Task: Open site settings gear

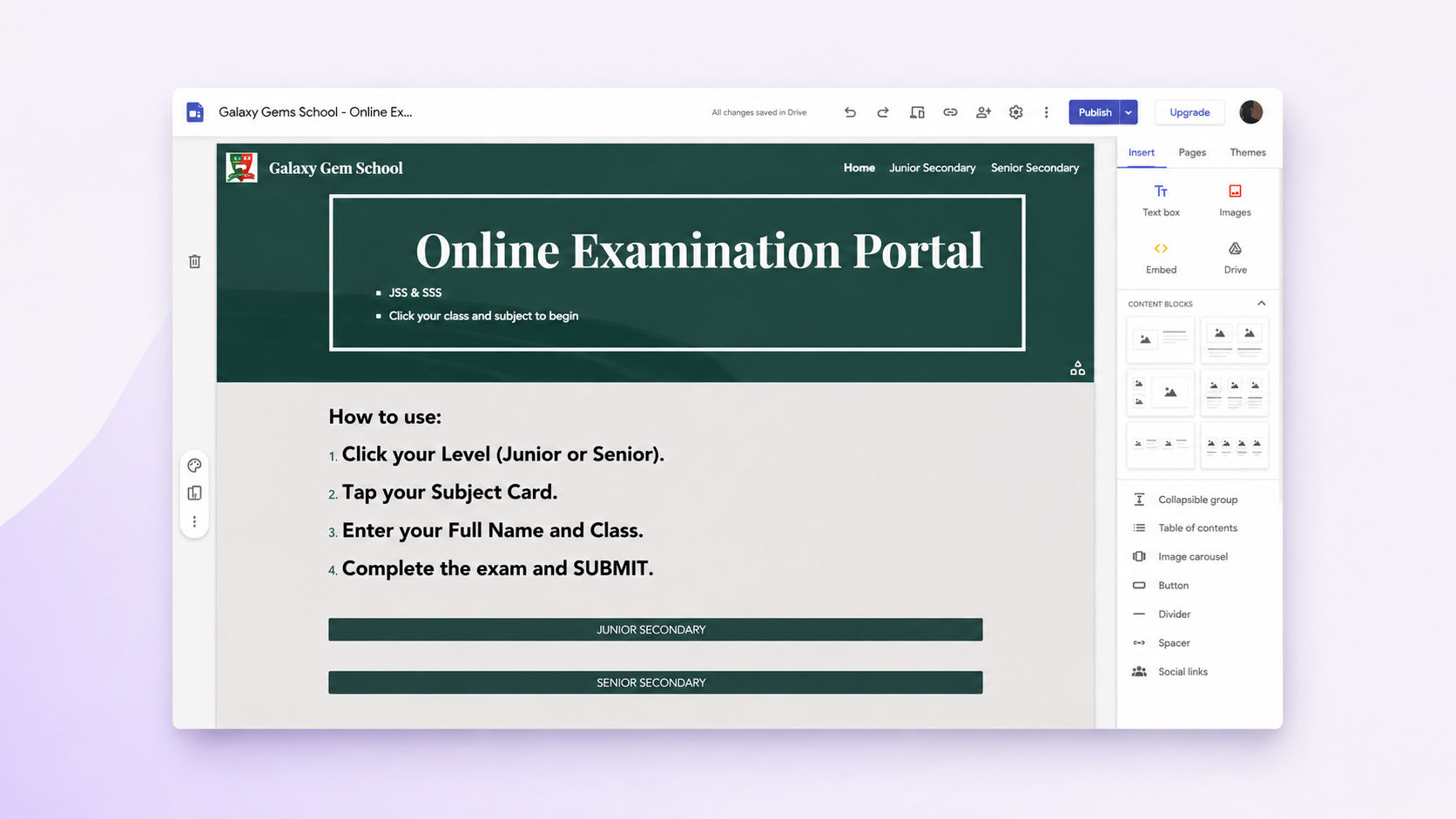Action: pyautogui.click(x=1015, y=112)
